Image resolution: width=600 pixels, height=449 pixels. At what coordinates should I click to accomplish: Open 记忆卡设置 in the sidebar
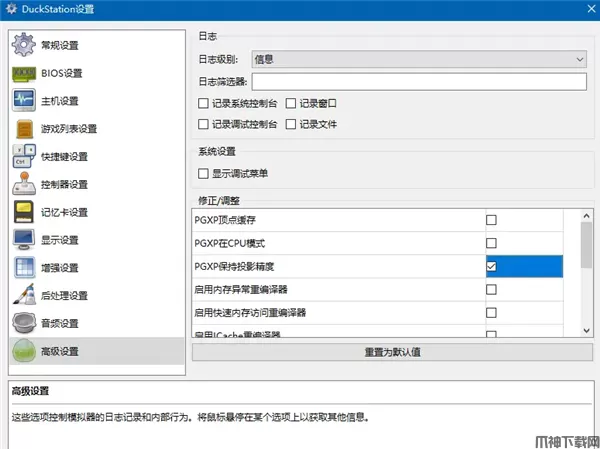[97, 212]
